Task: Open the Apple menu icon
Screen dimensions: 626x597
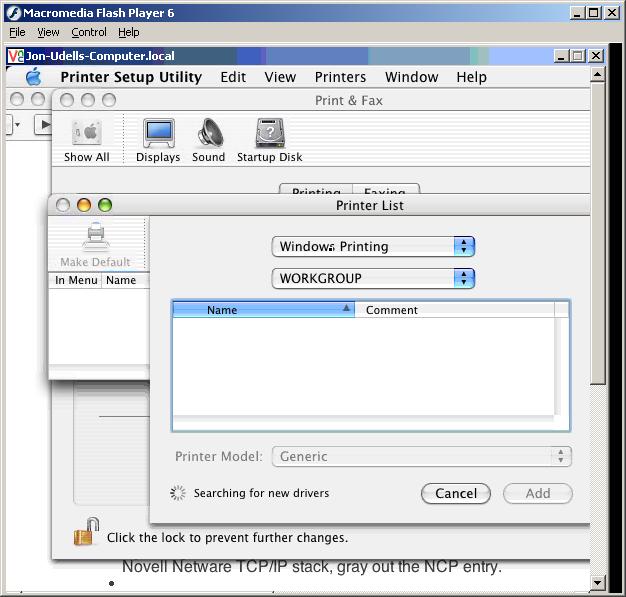Action: (34, 76)
